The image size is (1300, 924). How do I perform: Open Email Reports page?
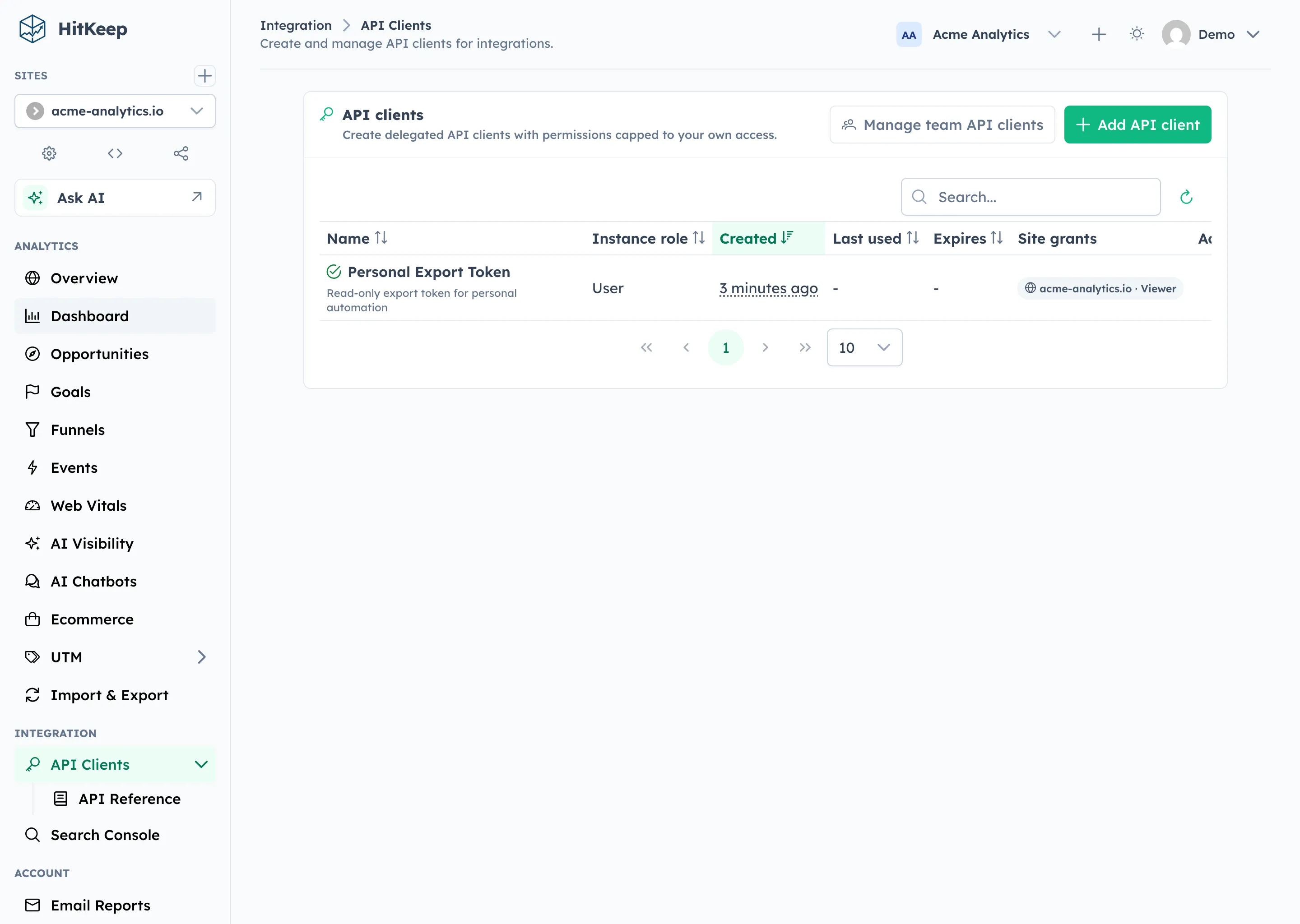(x=115, y=905)
